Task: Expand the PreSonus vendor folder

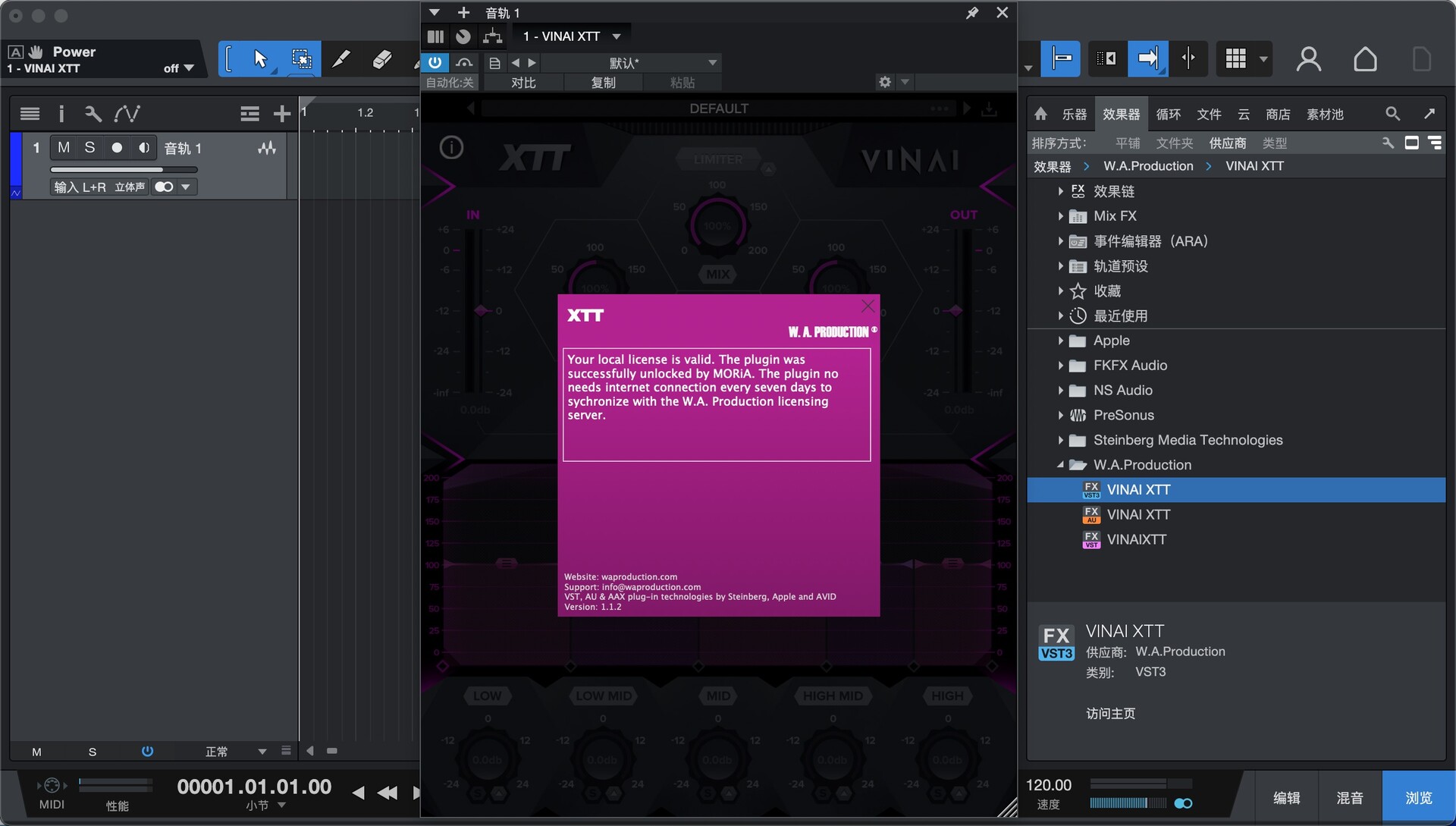Action: [x=1060, y=416]
